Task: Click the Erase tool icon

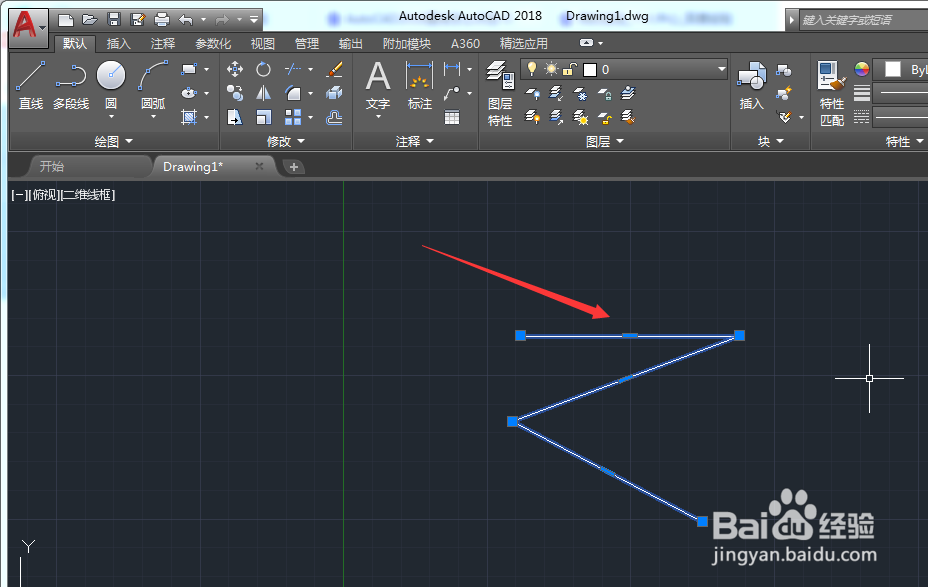Action: 334,69
